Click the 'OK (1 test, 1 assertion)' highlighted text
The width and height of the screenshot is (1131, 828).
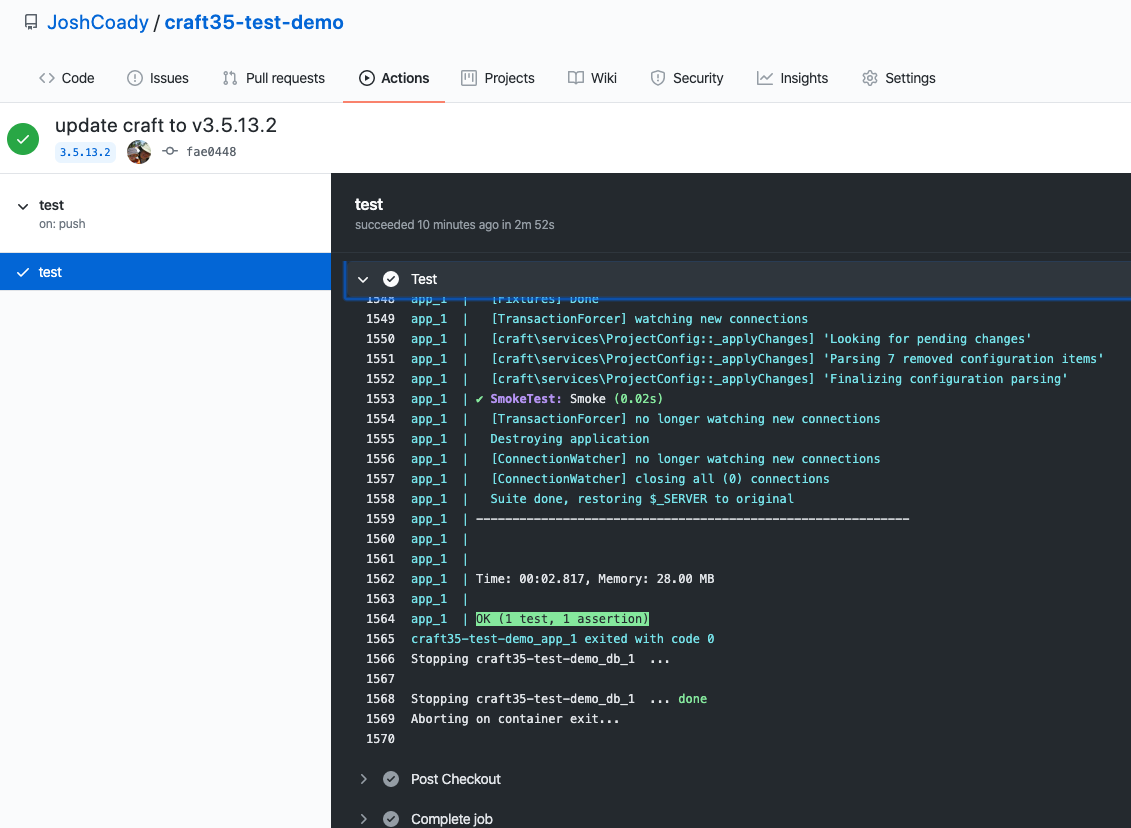(563, 619)
